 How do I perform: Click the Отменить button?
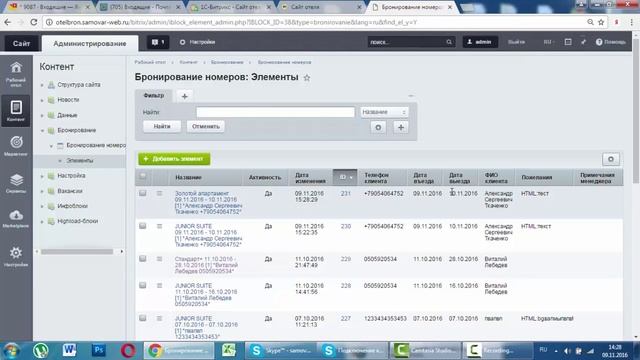[206, 127]
